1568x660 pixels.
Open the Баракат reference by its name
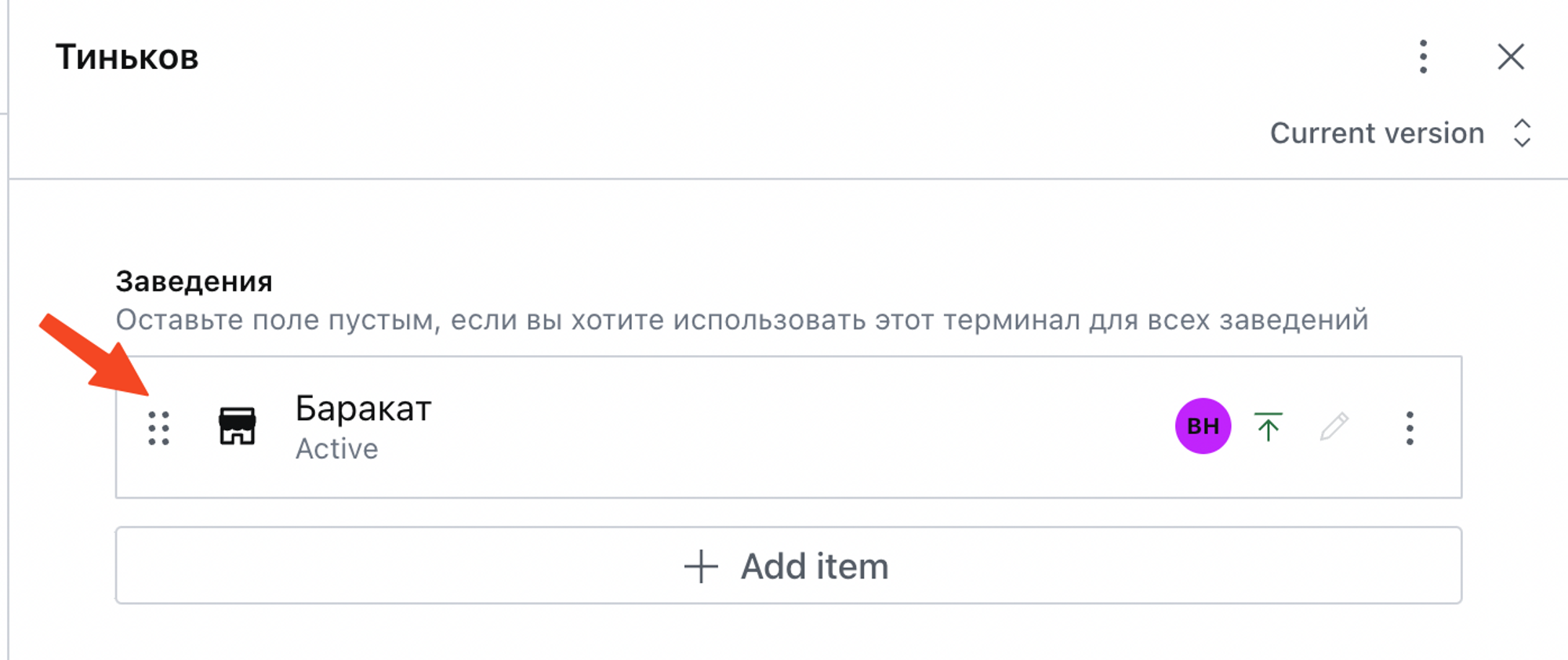363,409
